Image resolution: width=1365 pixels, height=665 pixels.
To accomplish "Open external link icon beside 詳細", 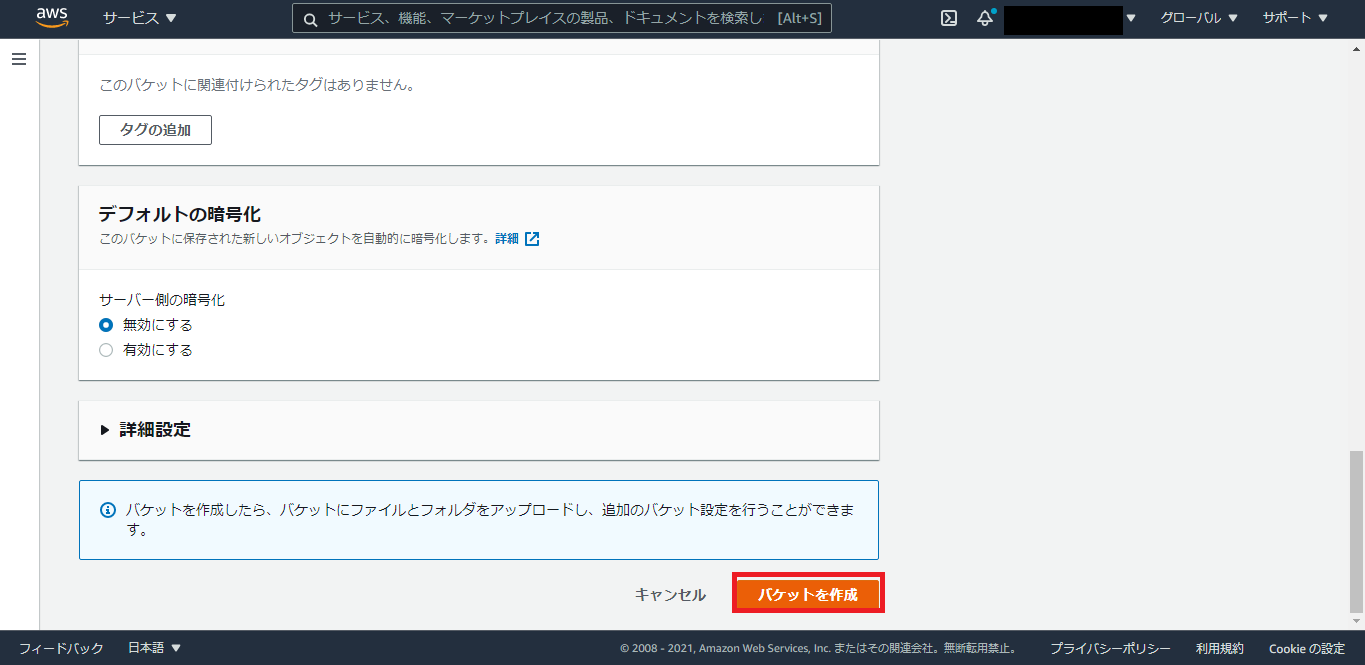I will [532, 239].
